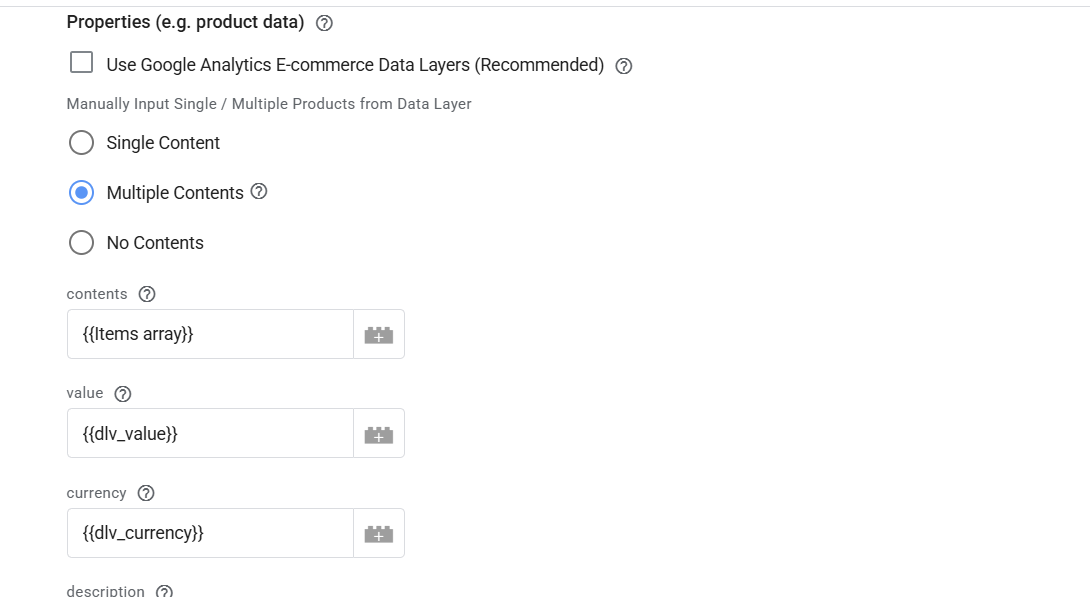Click help icon beside Multiple Contents

click(259, 191)
